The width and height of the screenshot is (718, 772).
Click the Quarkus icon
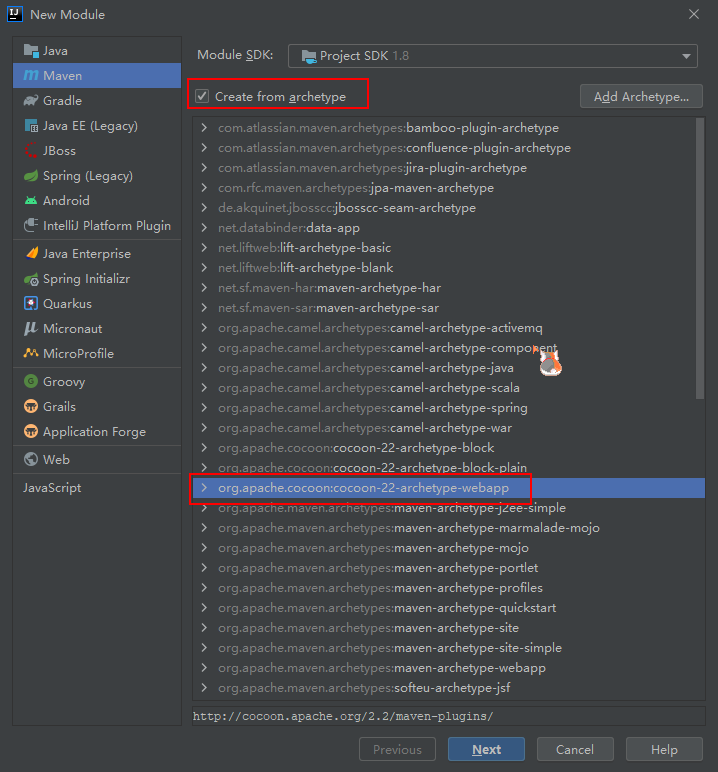(31, 304)
